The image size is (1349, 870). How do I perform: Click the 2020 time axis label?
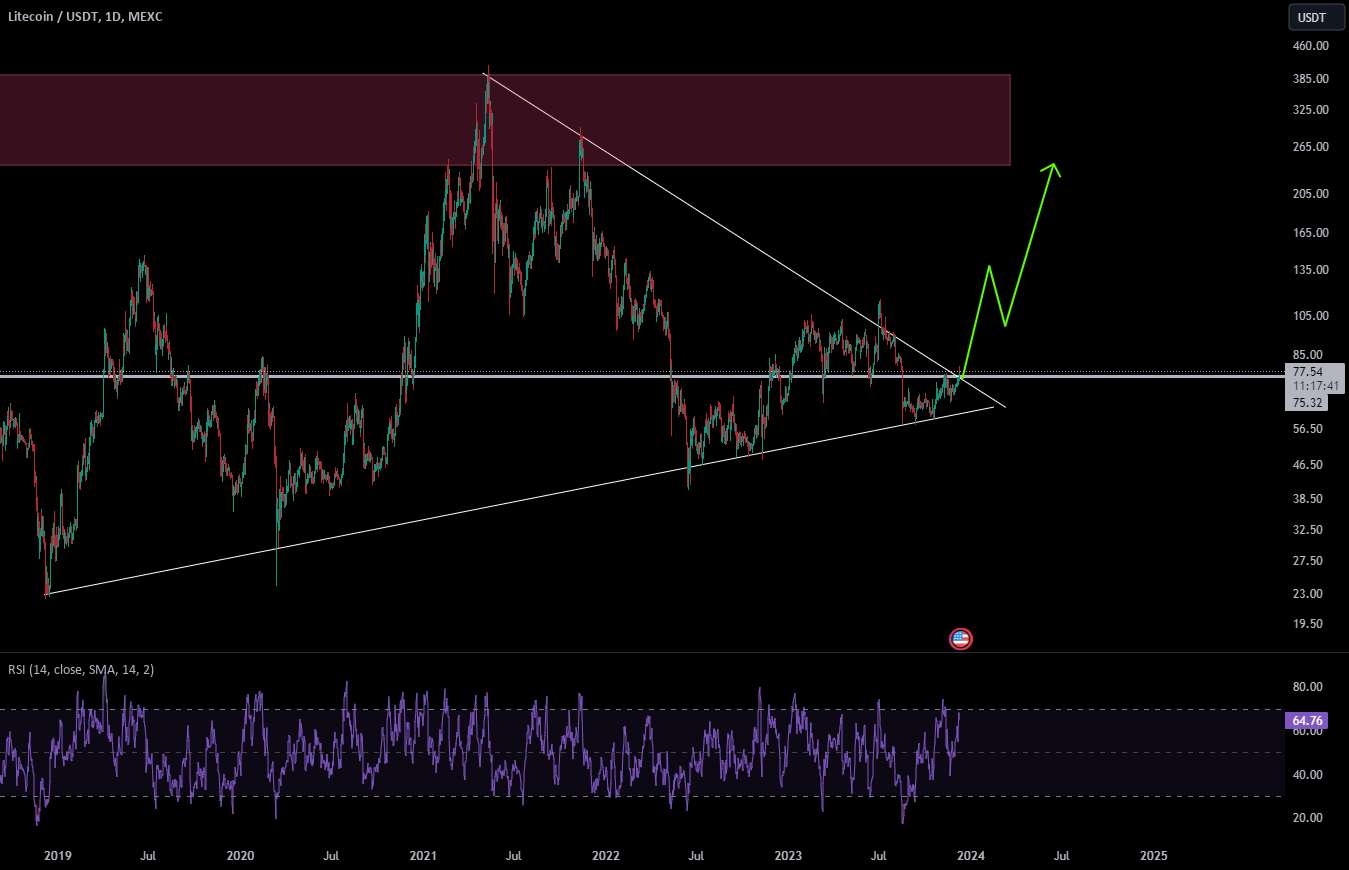click(240, 856)
